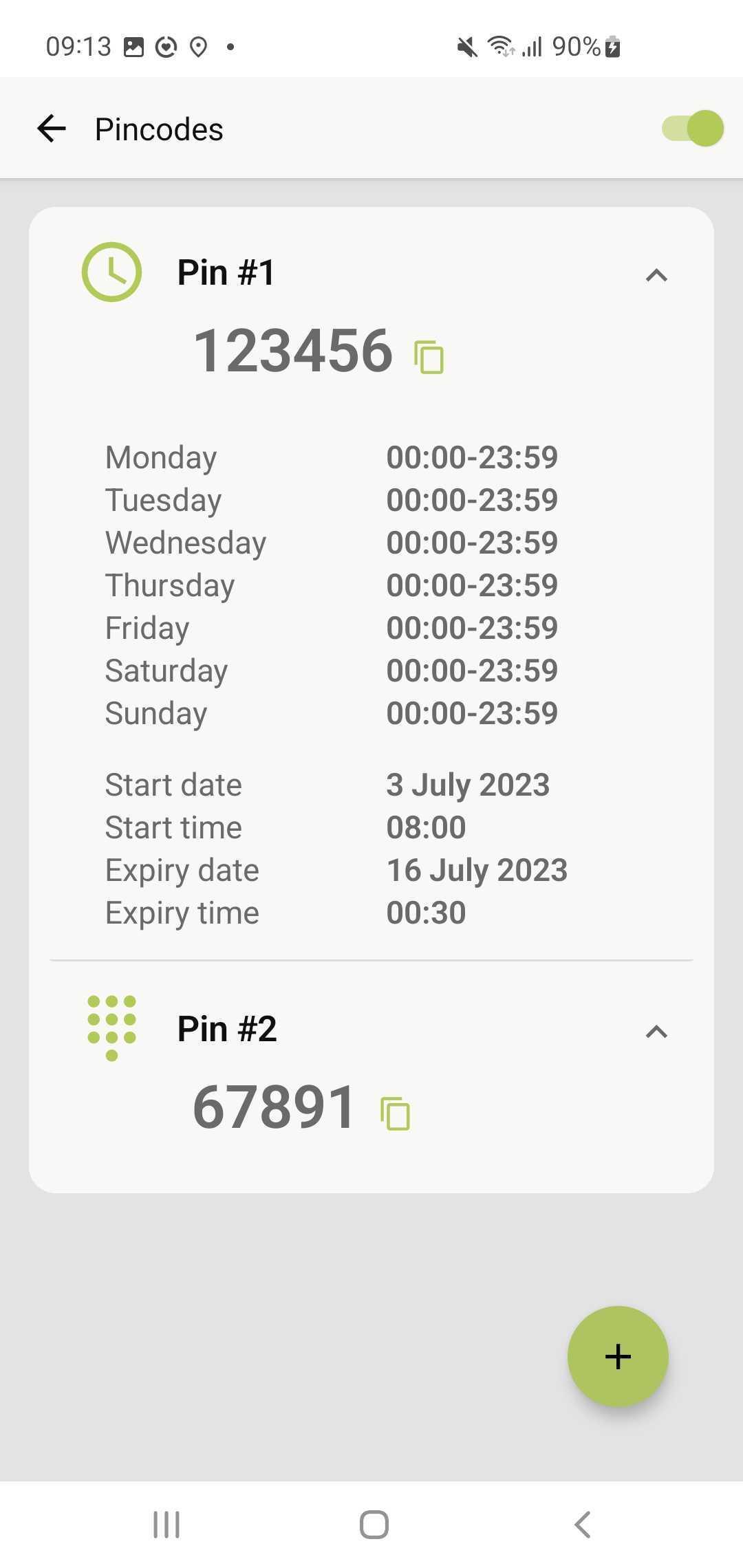The image size is (743, 1568).
Task: Tap the Monday schedule time range
Action: [472, 457]
